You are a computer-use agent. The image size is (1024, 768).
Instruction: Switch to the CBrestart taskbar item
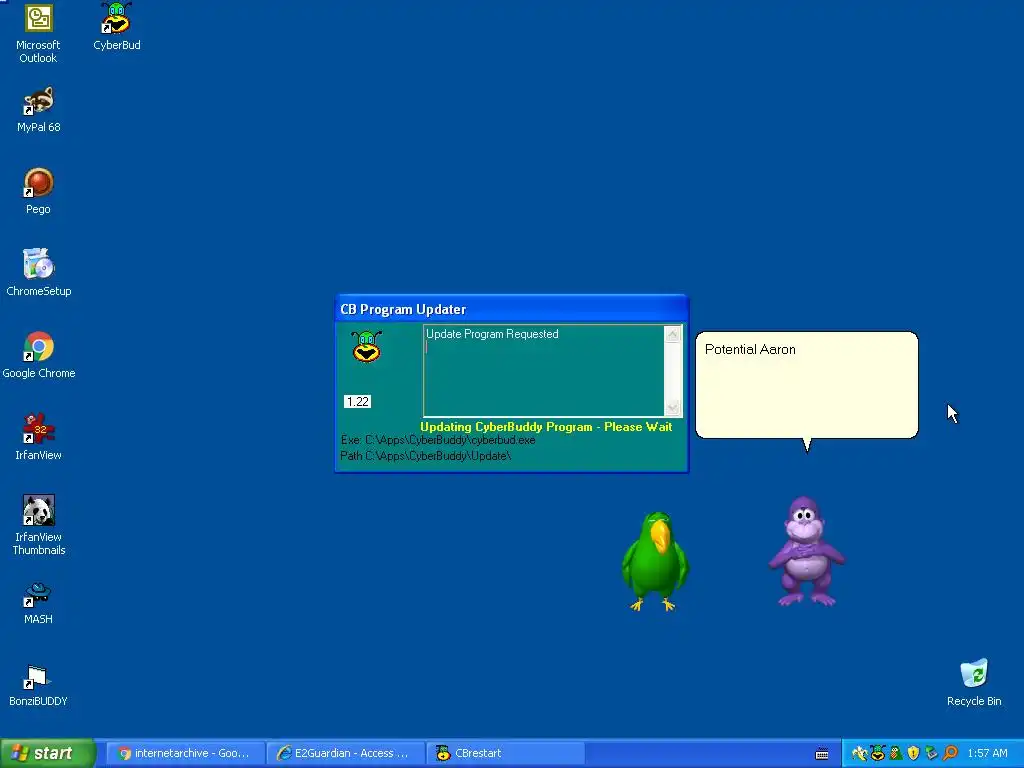pos(505,754)
